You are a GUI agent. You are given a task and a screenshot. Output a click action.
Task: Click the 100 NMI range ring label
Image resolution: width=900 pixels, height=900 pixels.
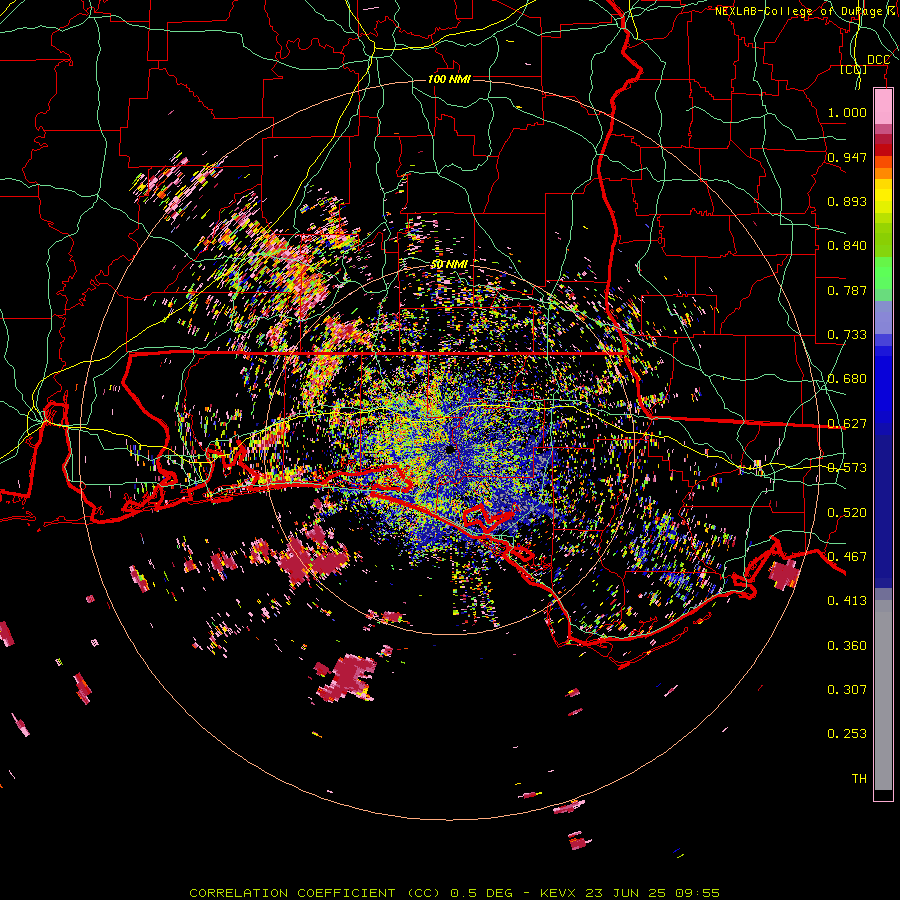point(449,79)
